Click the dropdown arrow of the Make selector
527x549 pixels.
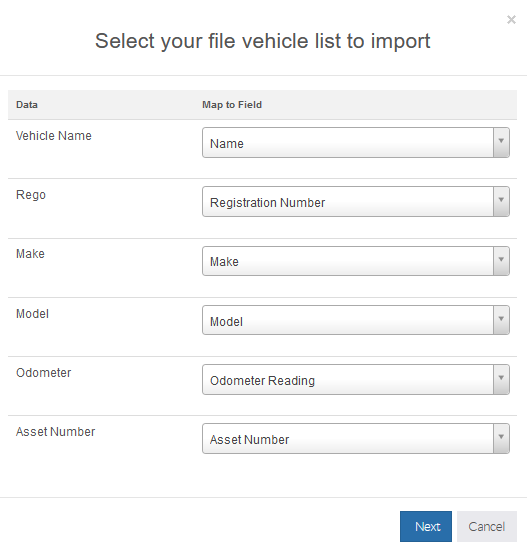501,261
